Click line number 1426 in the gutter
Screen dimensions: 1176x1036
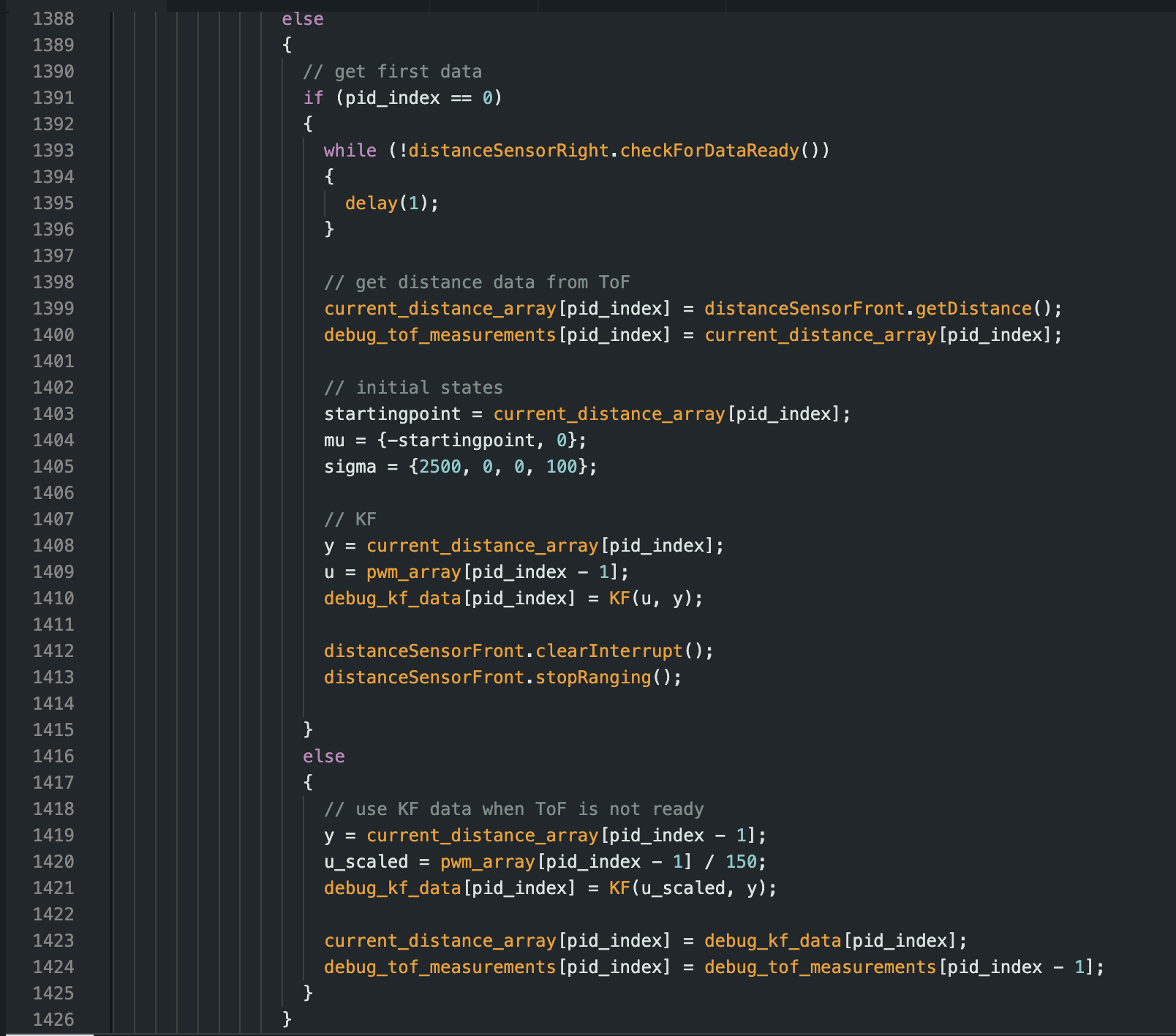tap(53, 1020)
